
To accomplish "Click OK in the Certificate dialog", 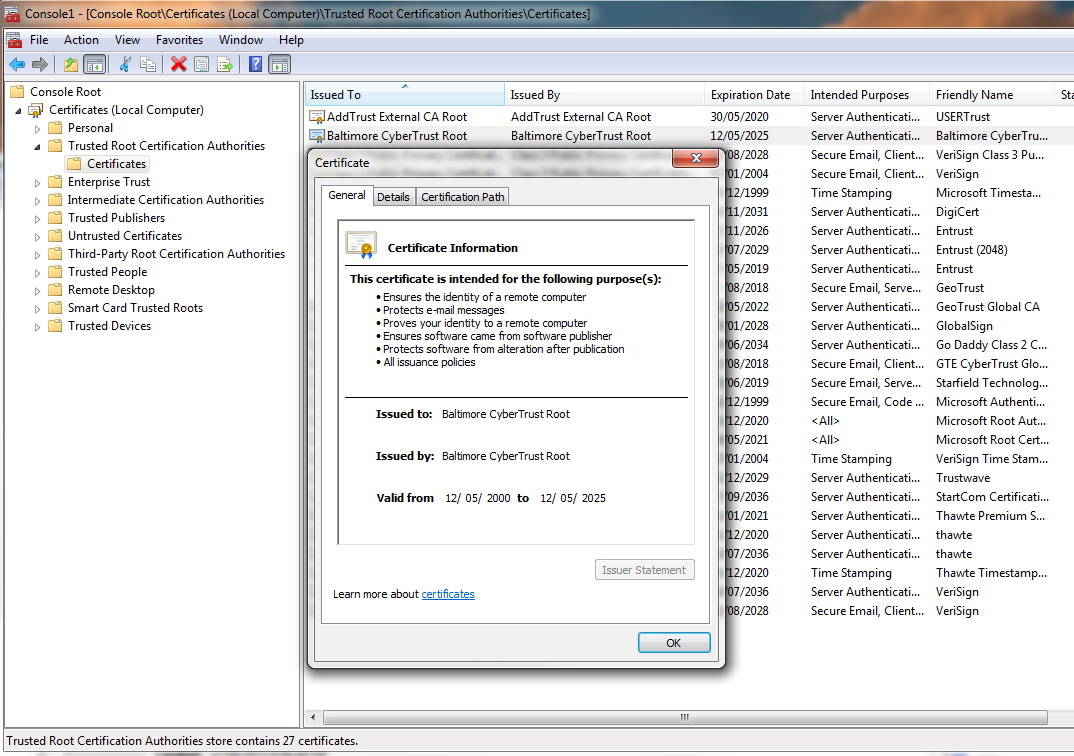I will pyautogui.click(x=674, y=643).
